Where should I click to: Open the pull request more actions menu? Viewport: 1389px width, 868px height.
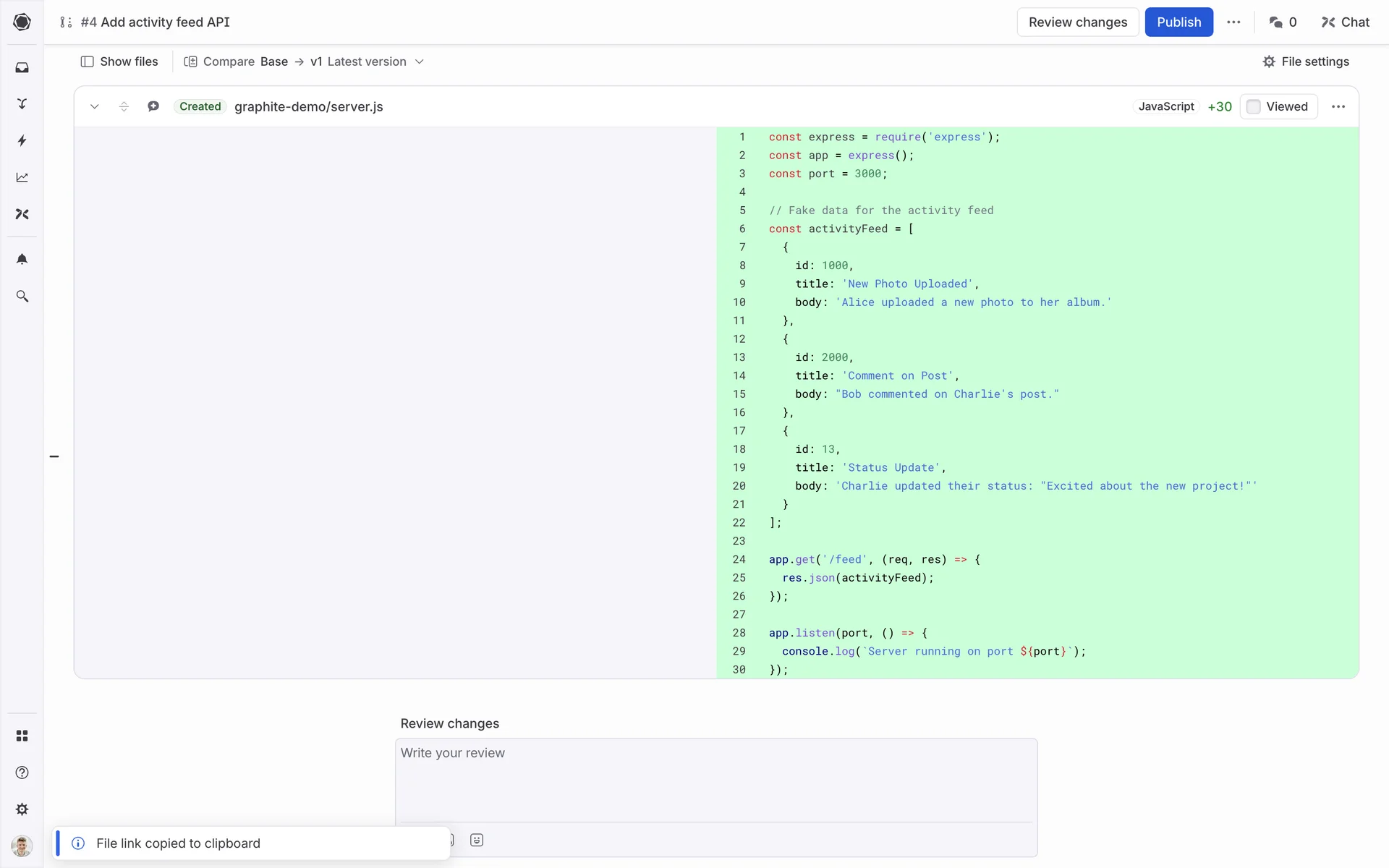(1233, 22)
